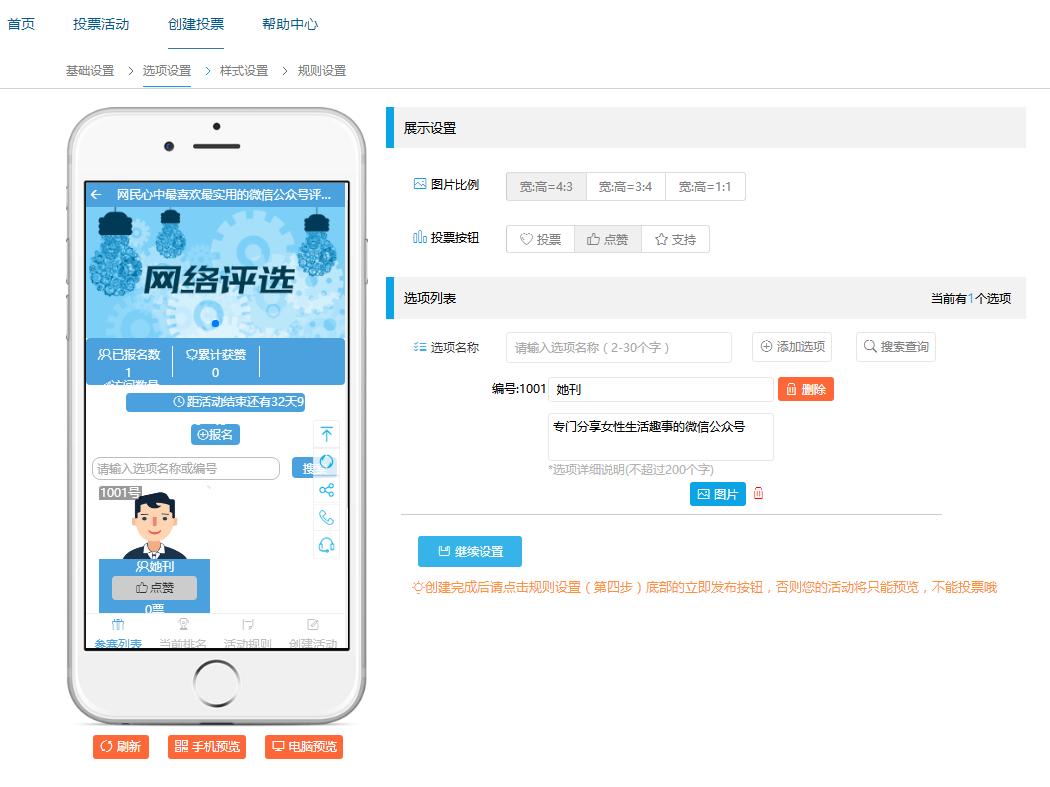Click the back arrow in phone preview header
Screen dimensions: 1050x787
click(96, 195)
